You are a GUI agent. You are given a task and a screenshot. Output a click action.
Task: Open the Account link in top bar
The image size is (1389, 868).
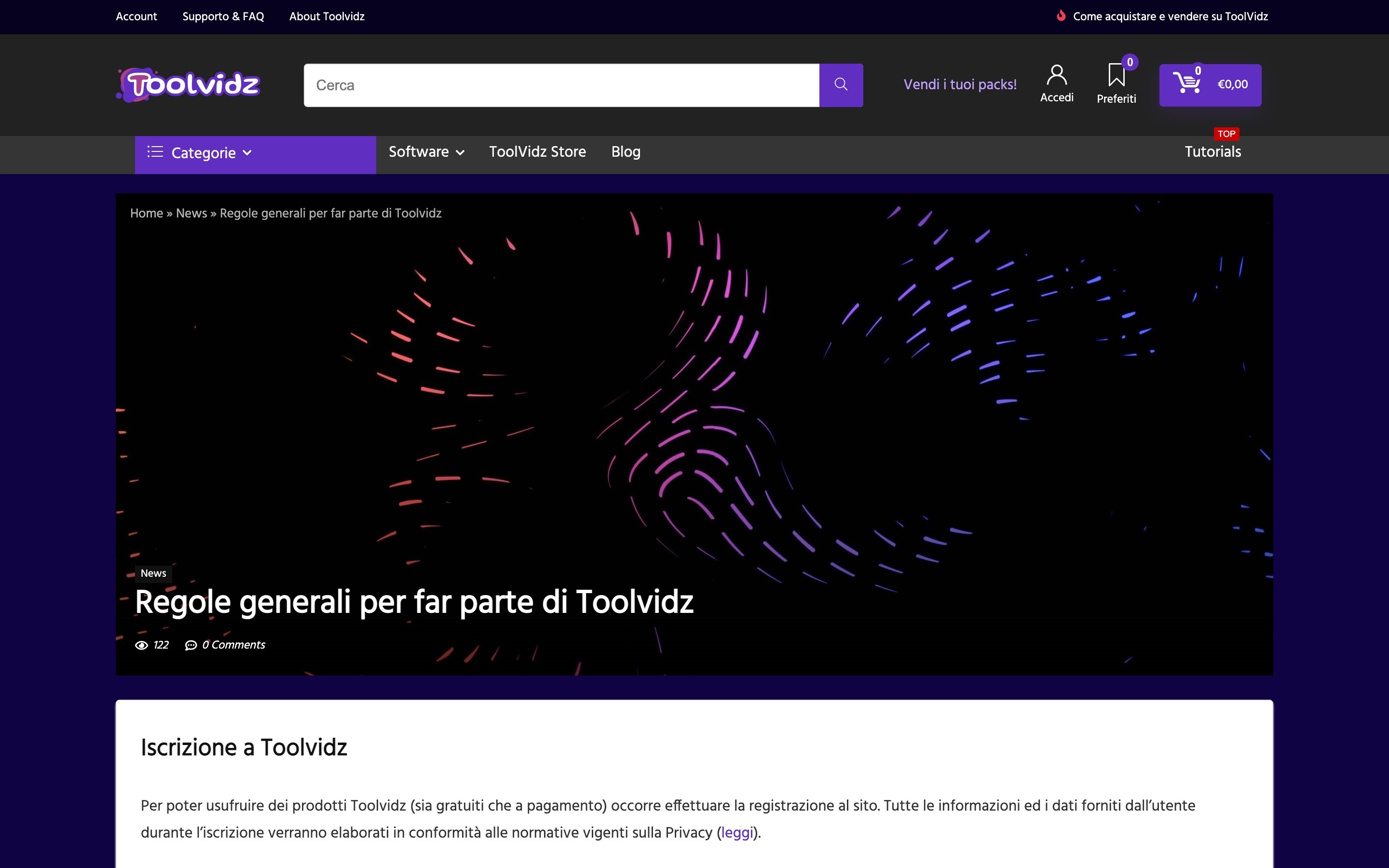[x=136, y=17]
